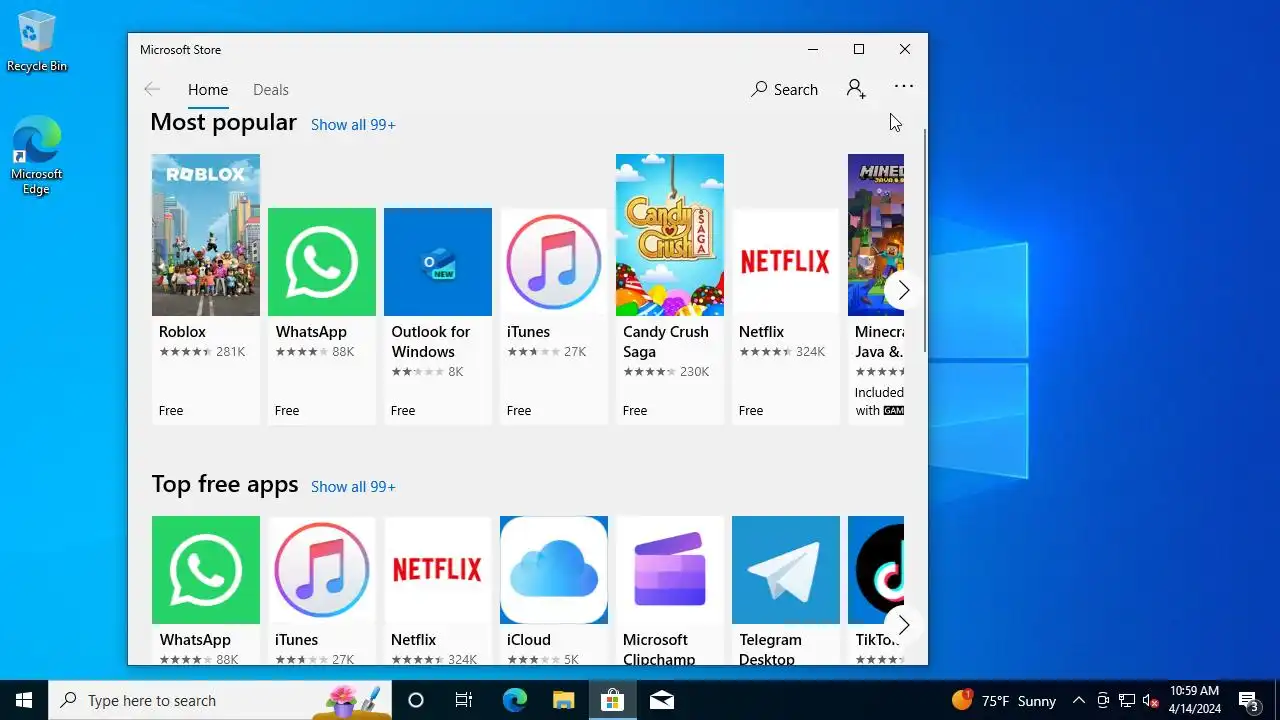Open iTunes icon in Top free apps
Image resolution: width=1280 pixels, height=720 pixels.
(322, 570)
